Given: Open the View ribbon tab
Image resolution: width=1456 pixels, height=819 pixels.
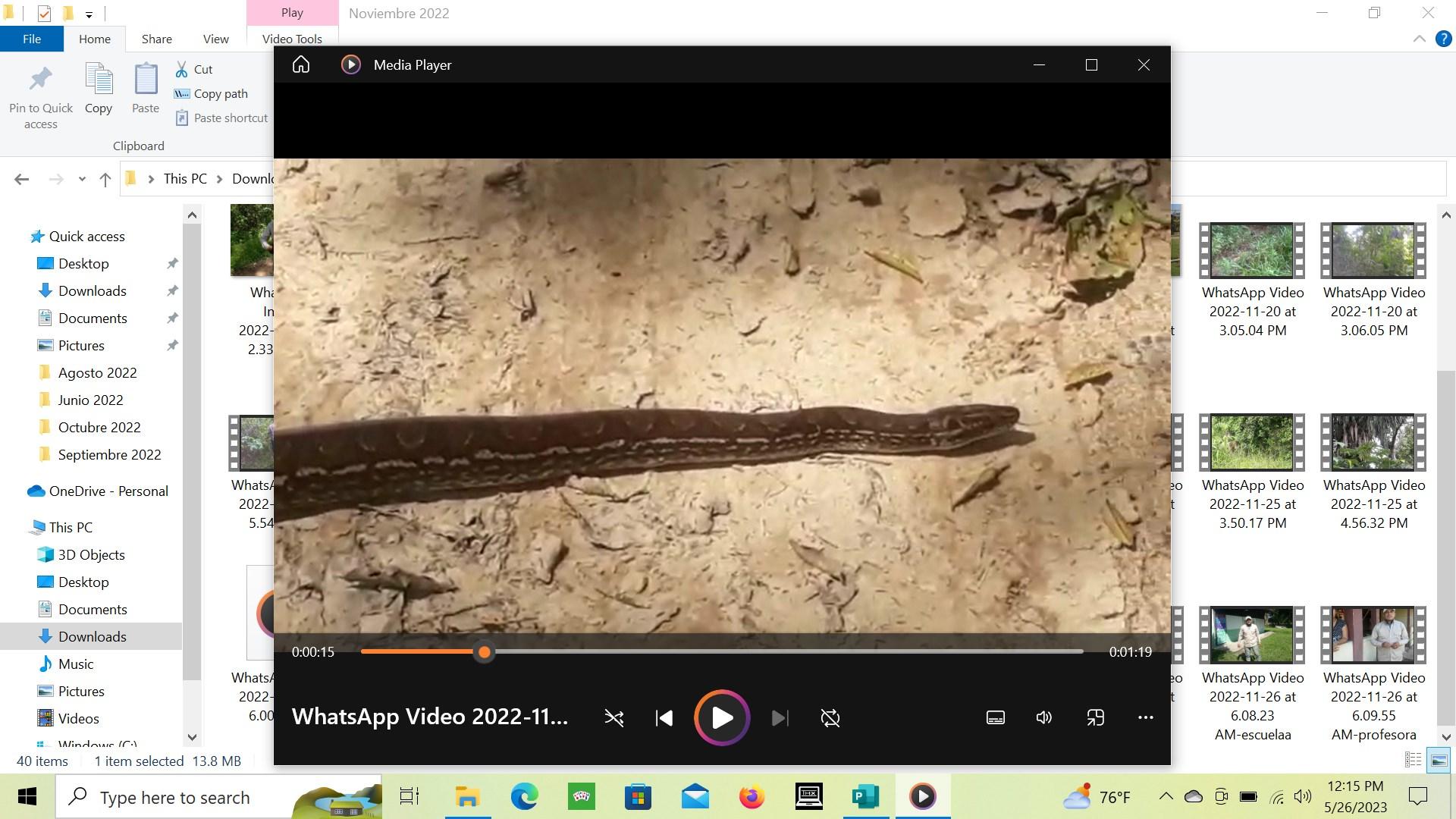Looking at the screenshot, I should 215,39.
